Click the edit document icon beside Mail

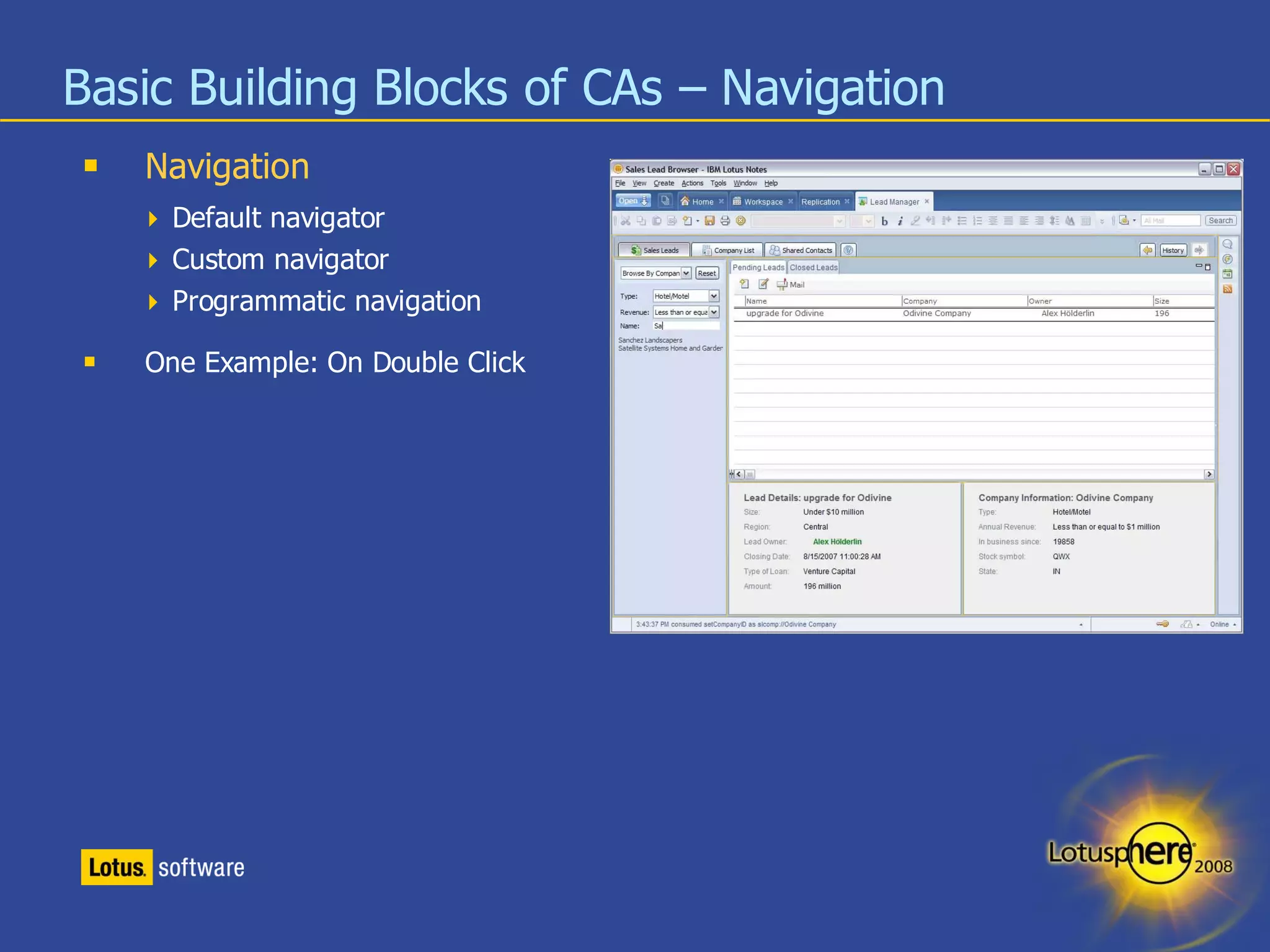[x=763, y=284]
